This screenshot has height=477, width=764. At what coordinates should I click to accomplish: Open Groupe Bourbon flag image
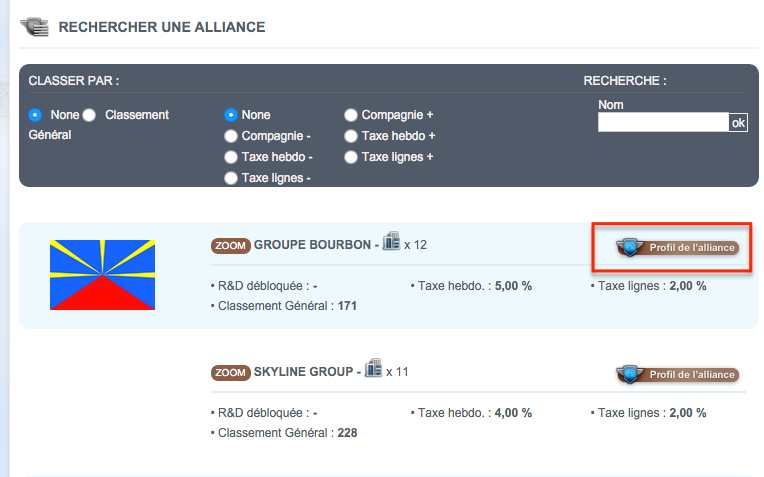pos(102,275)
